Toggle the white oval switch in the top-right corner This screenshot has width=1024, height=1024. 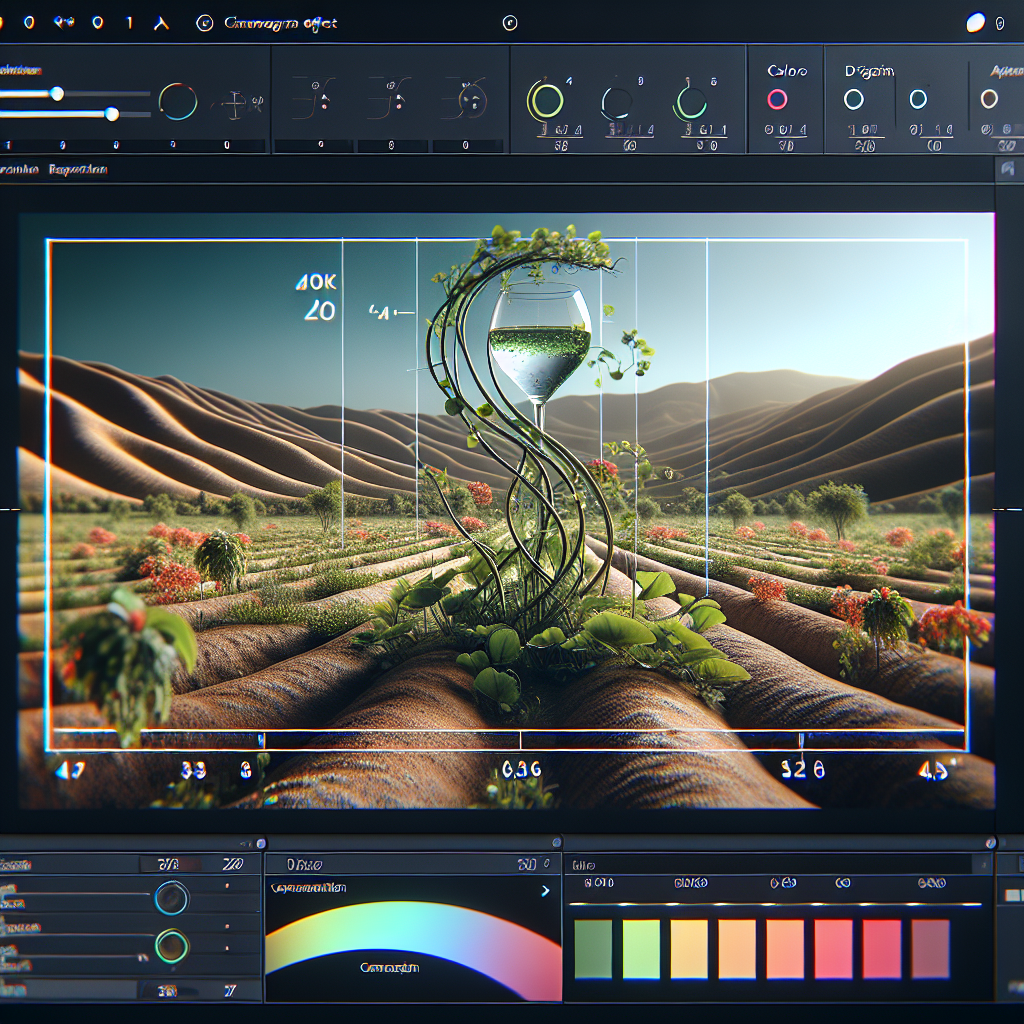pyautogui.click(x=976, y=23)
